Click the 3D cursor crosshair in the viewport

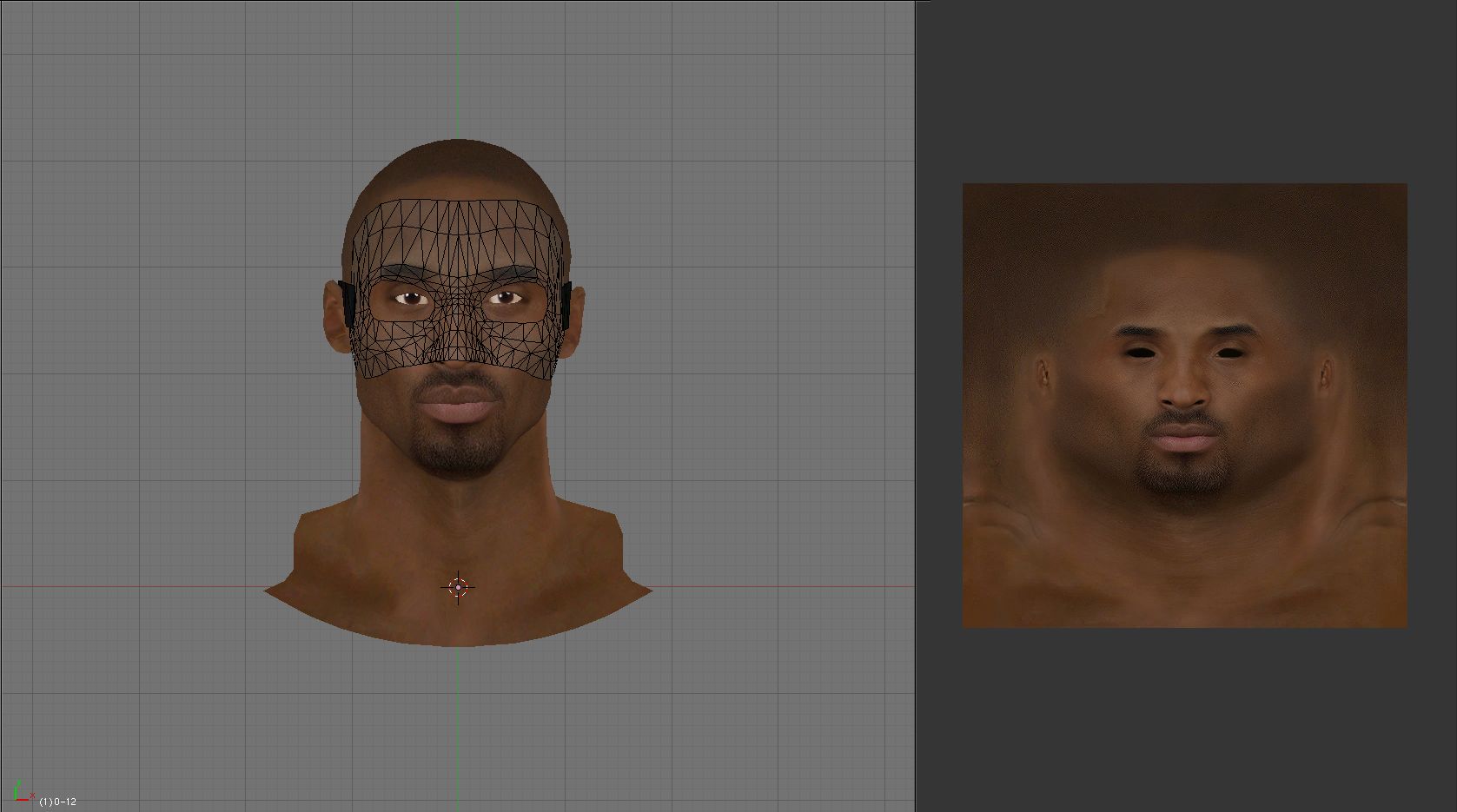(x=458, y=588)
